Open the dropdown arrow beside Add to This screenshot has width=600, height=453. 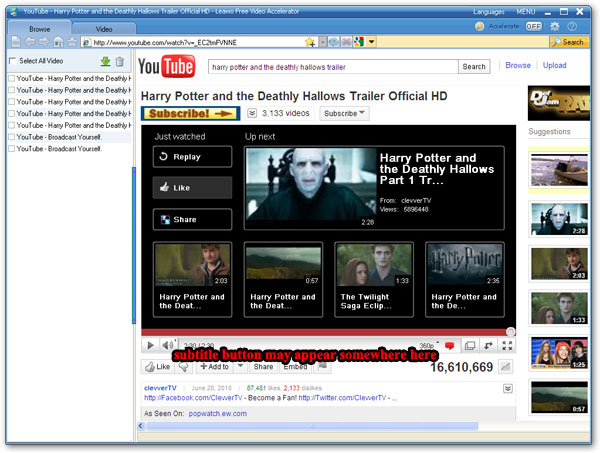coord(240,366)
